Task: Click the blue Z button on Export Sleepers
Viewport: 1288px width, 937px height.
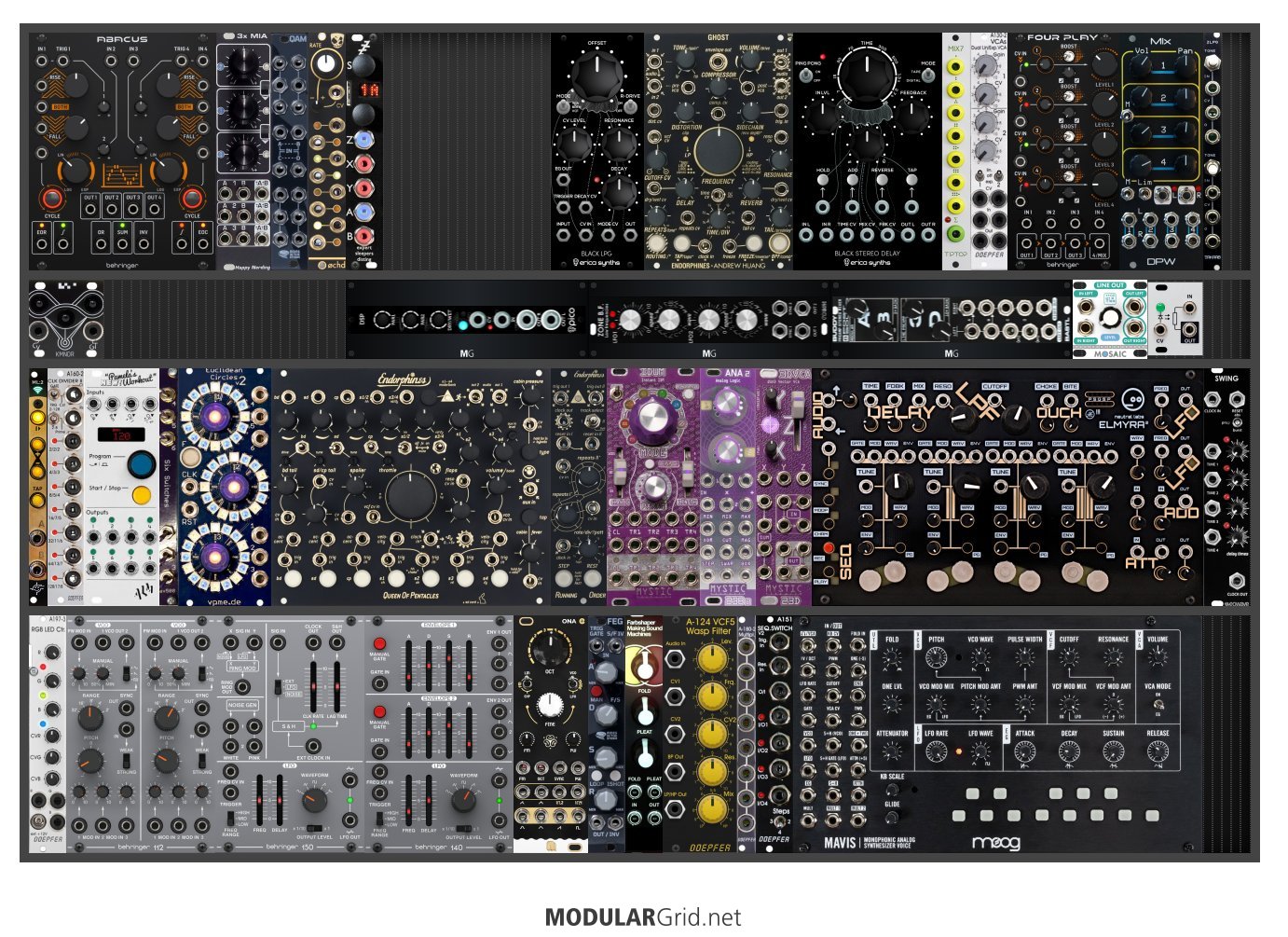Action: click(365, 142)
